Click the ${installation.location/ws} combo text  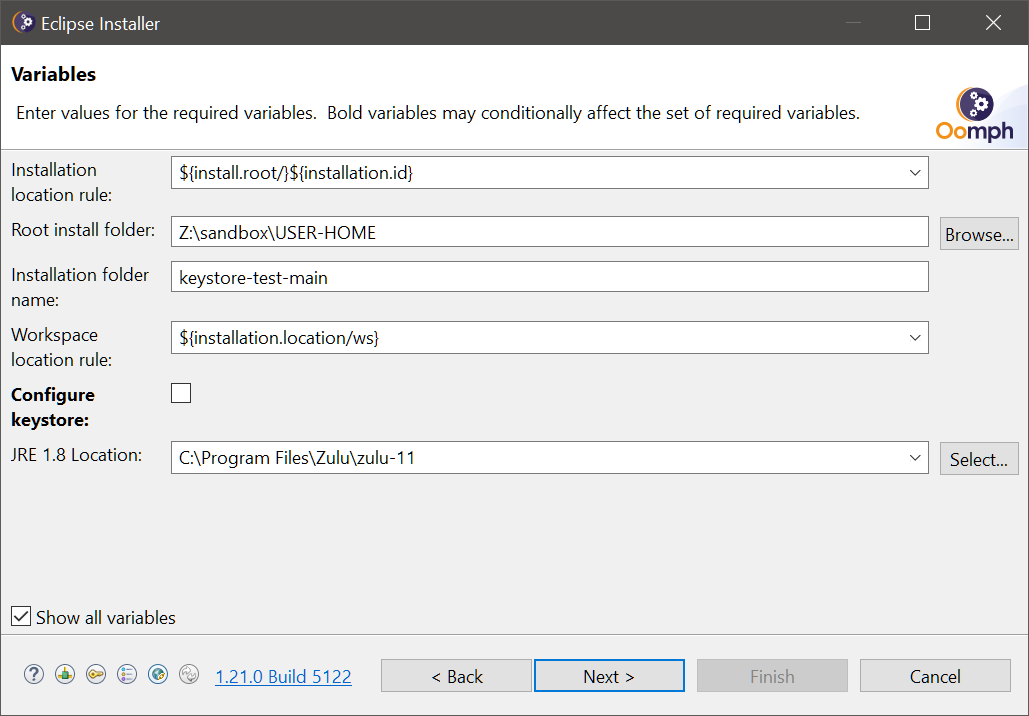point(279,338)
